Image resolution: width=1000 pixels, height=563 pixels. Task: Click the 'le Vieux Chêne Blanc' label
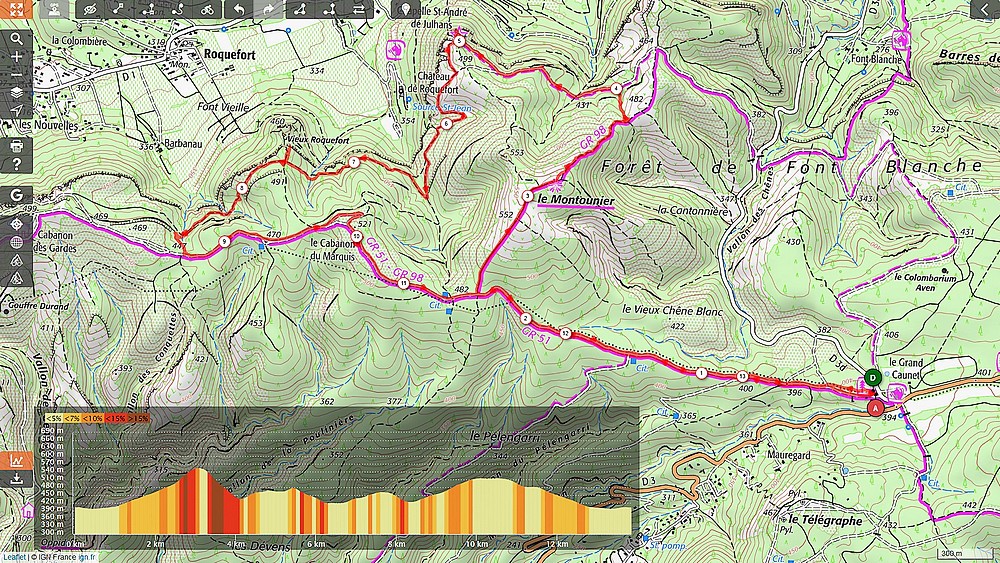point(672,311)
